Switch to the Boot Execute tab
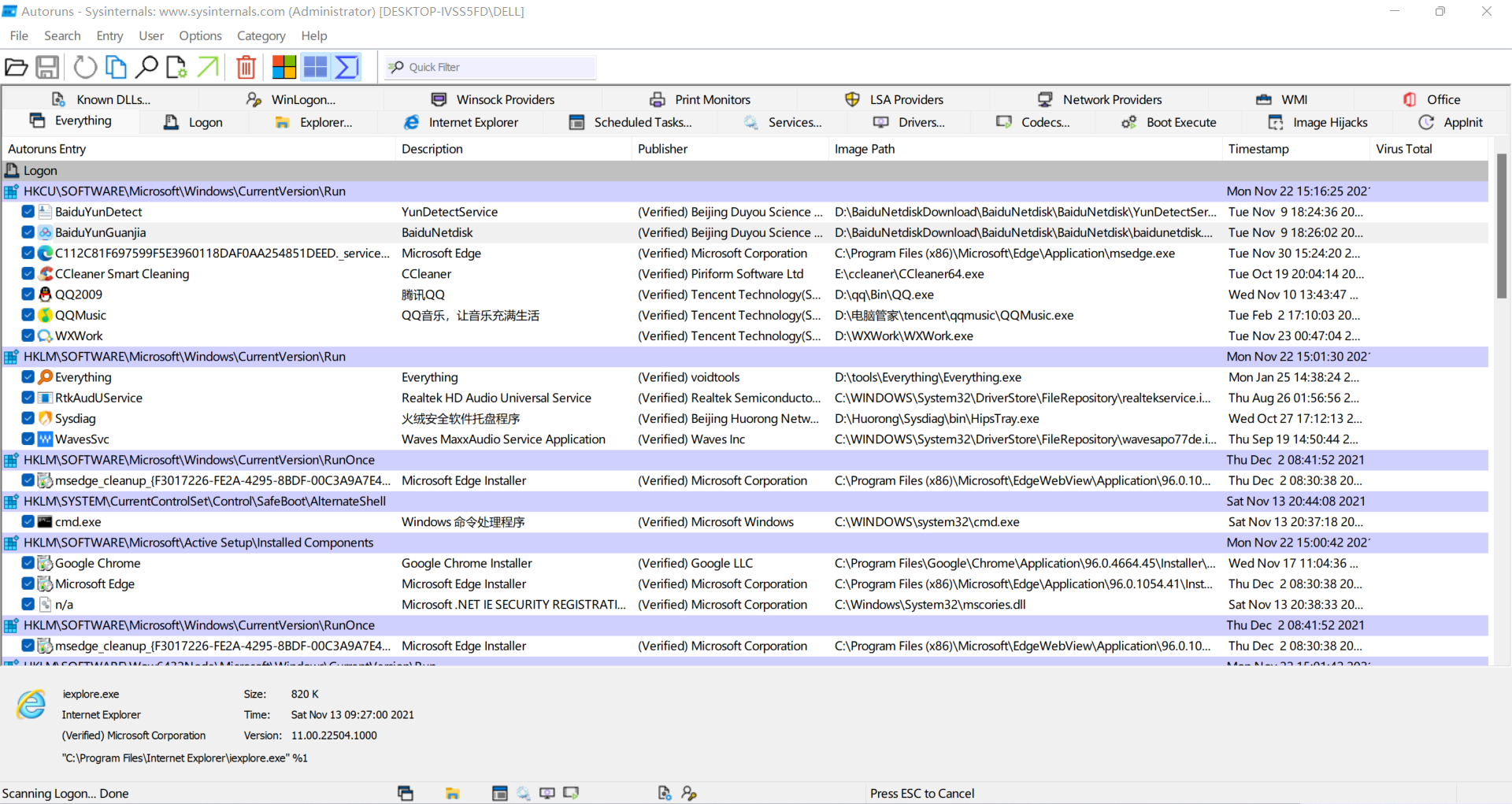1512x804 pixels. 1169,122
